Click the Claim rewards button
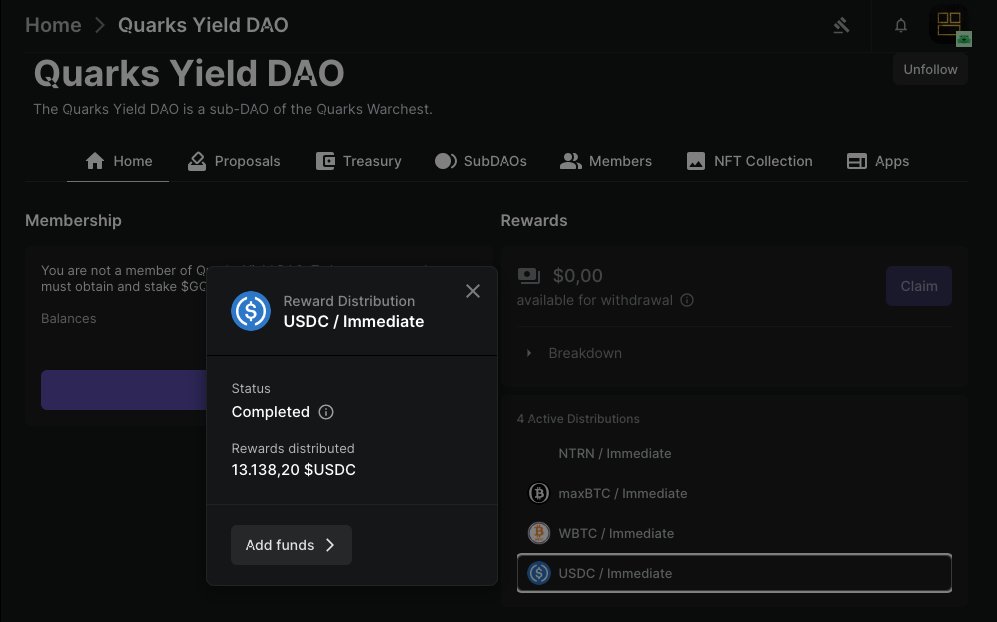997x622 pixels. (x=919, y=286)
